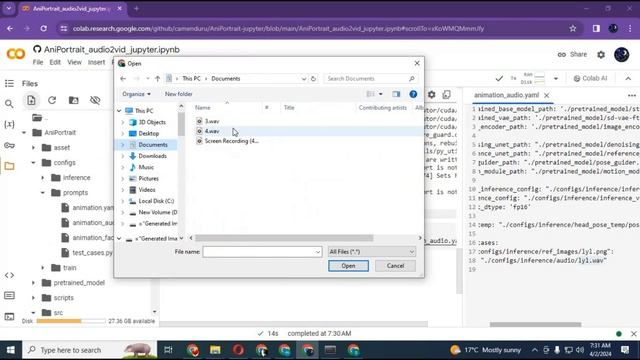Open the dialog help icon
This screenshot has width=640, height=360.
pyautogui.click(x=413, y=94)
